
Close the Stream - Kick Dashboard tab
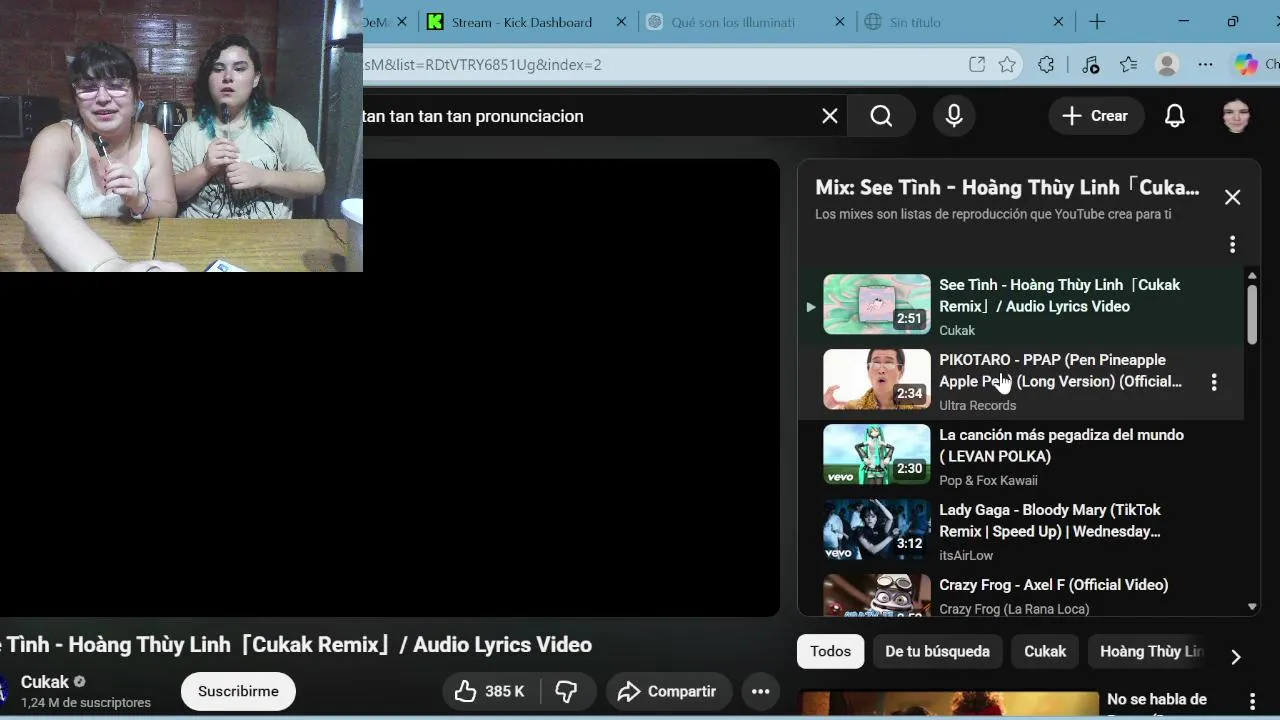coord(621,22)
